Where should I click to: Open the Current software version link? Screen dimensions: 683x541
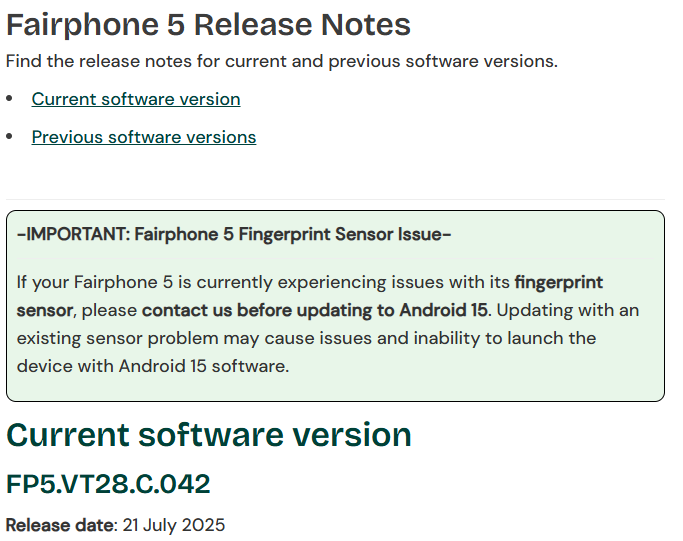[136, 99]
